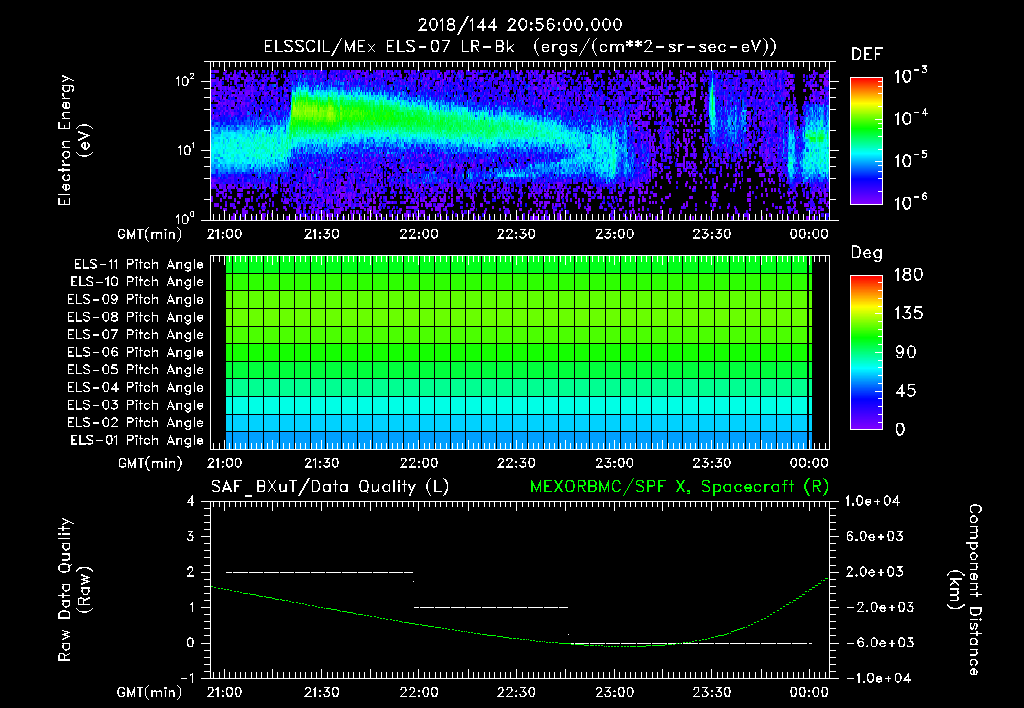The image size is (1024, 708).
Task: Click the Component Distance axis label
Action: (965, 590)
